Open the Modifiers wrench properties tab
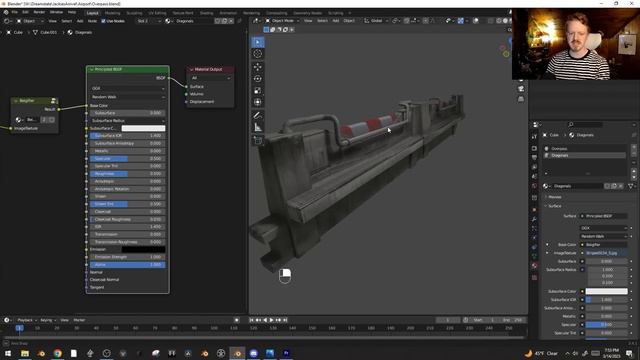This screenshot has width=640, height=360. (x=534, y=220)
